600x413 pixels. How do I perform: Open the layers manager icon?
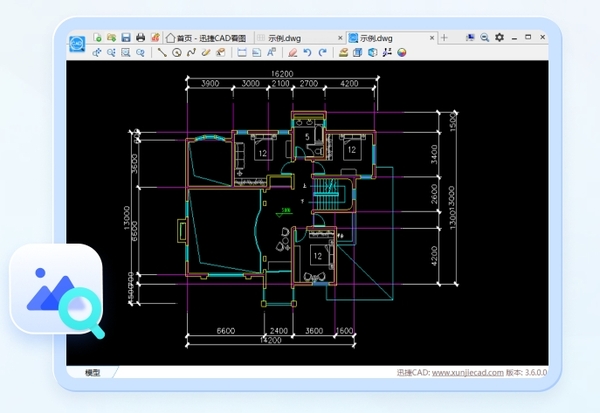[343, 52]
